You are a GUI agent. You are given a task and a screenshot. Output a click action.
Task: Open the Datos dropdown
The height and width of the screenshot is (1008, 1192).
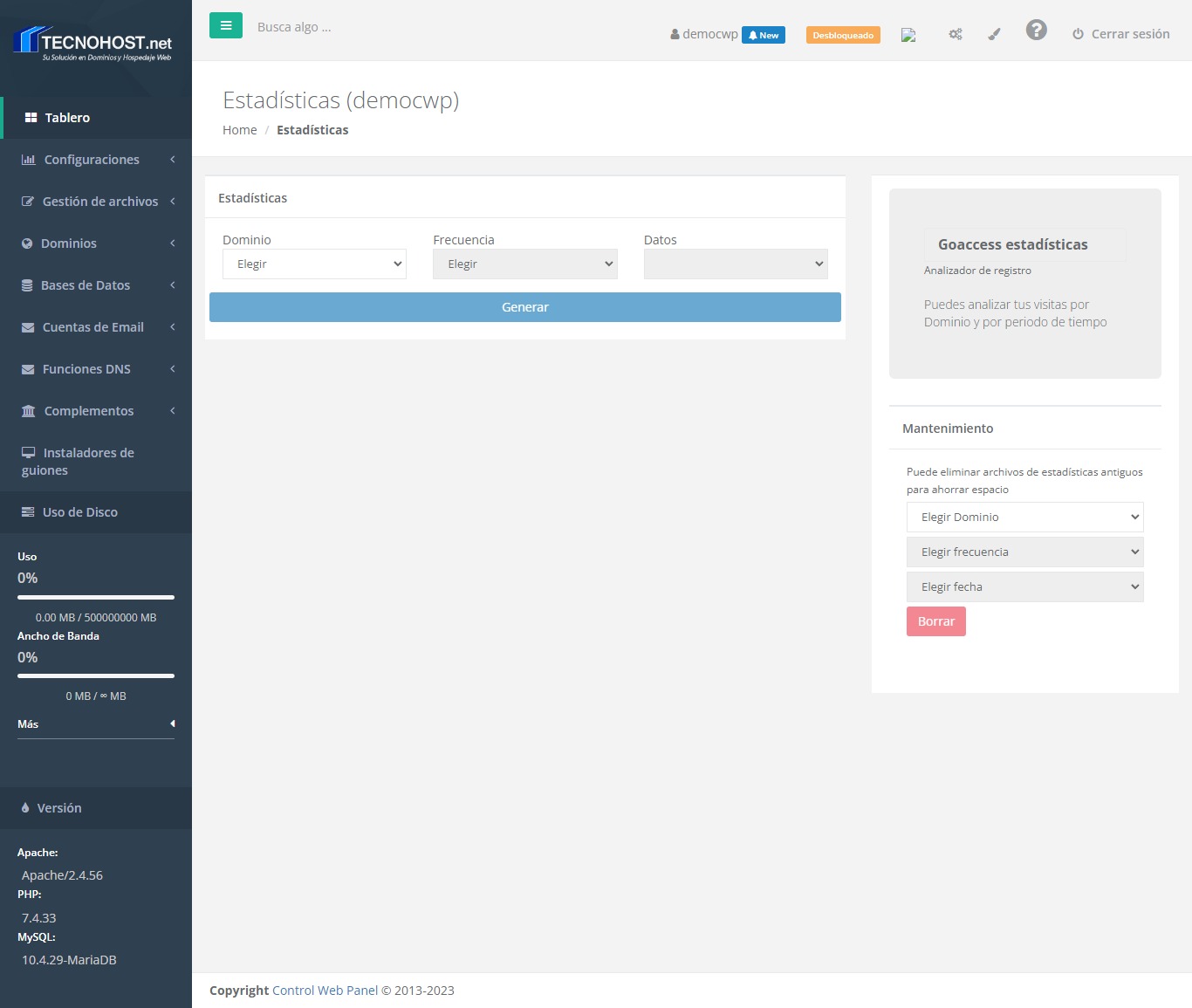[736, 264]
